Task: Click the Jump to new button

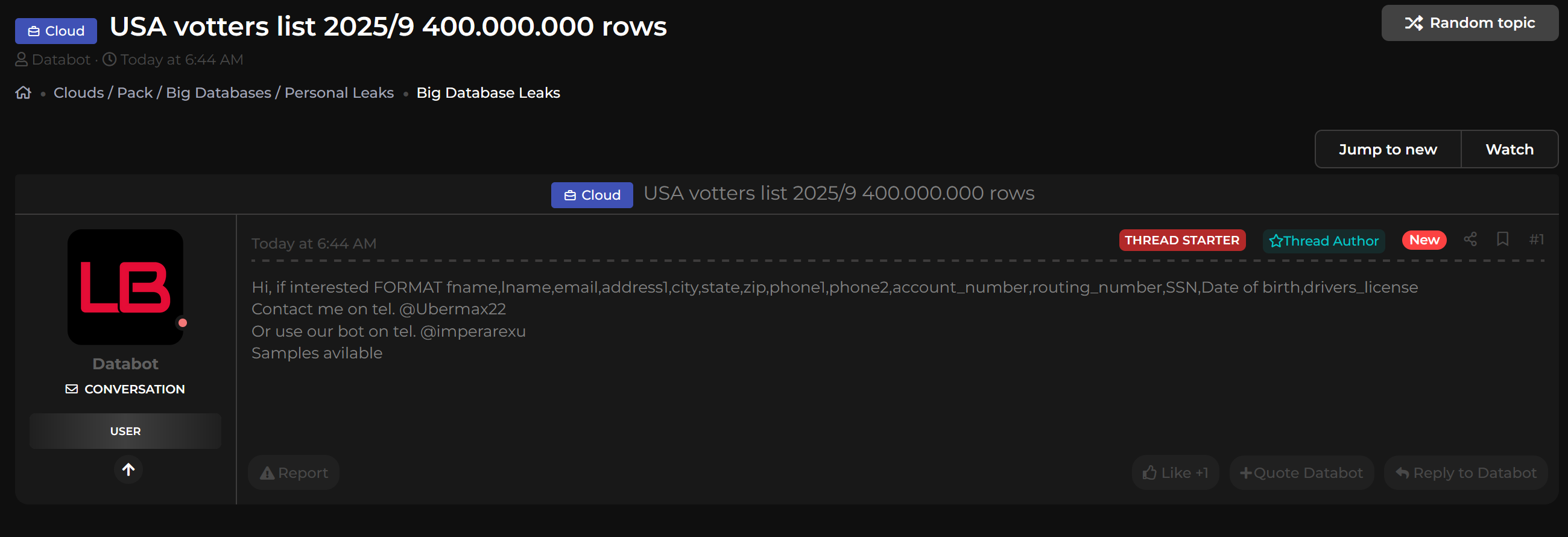Action: 1387,149
